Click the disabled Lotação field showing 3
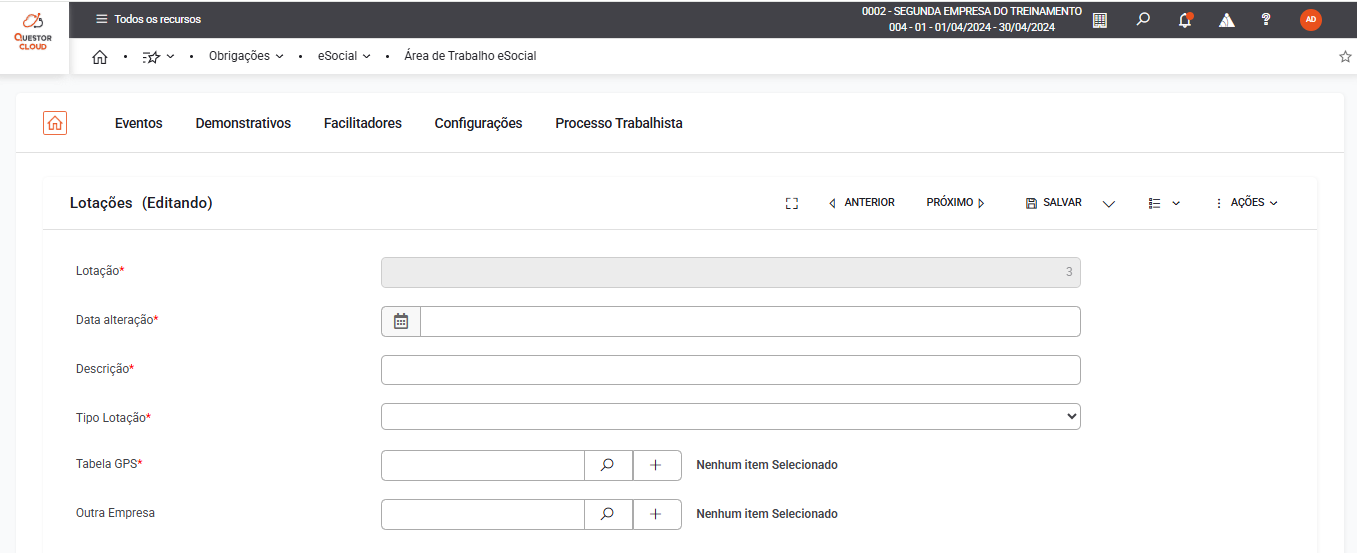 tap(731, 273)
